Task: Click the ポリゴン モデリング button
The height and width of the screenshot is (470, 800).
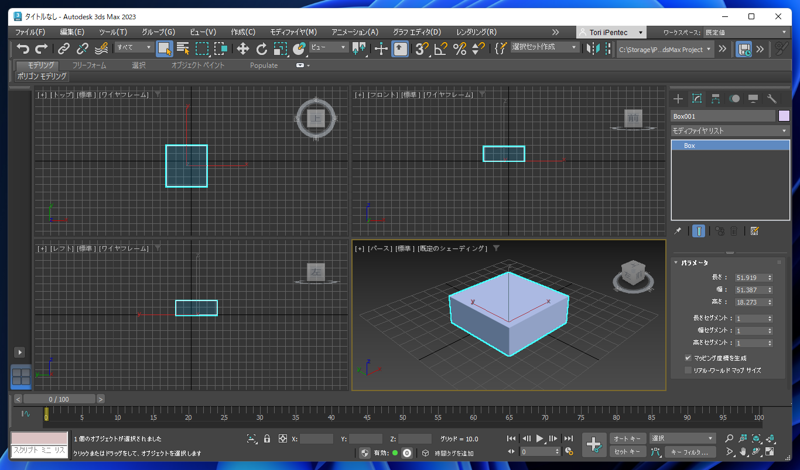Action: coord(42,76)
